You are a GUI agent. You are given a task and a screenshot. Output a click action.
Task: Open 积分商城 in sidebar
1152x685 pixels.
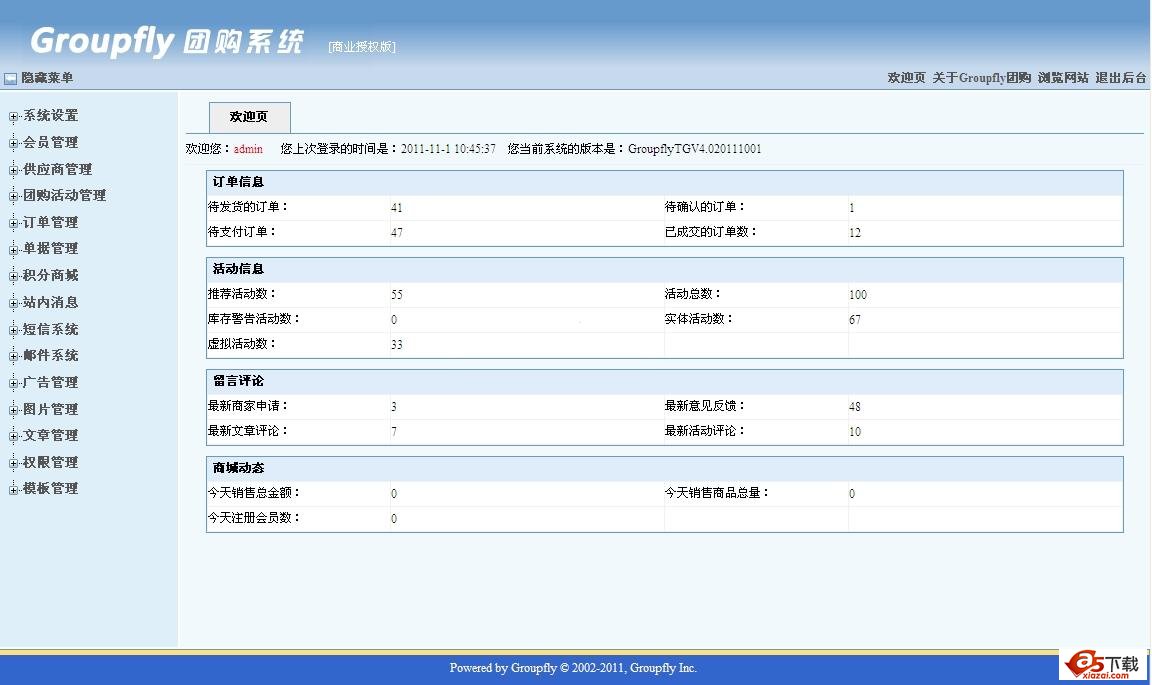pyautogui.click(x=50, y=276)
